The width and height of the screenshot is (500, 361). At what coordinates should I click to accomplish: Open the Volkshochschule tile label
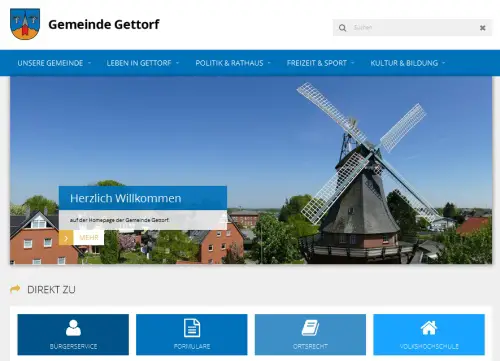click(x=429, y=346)
